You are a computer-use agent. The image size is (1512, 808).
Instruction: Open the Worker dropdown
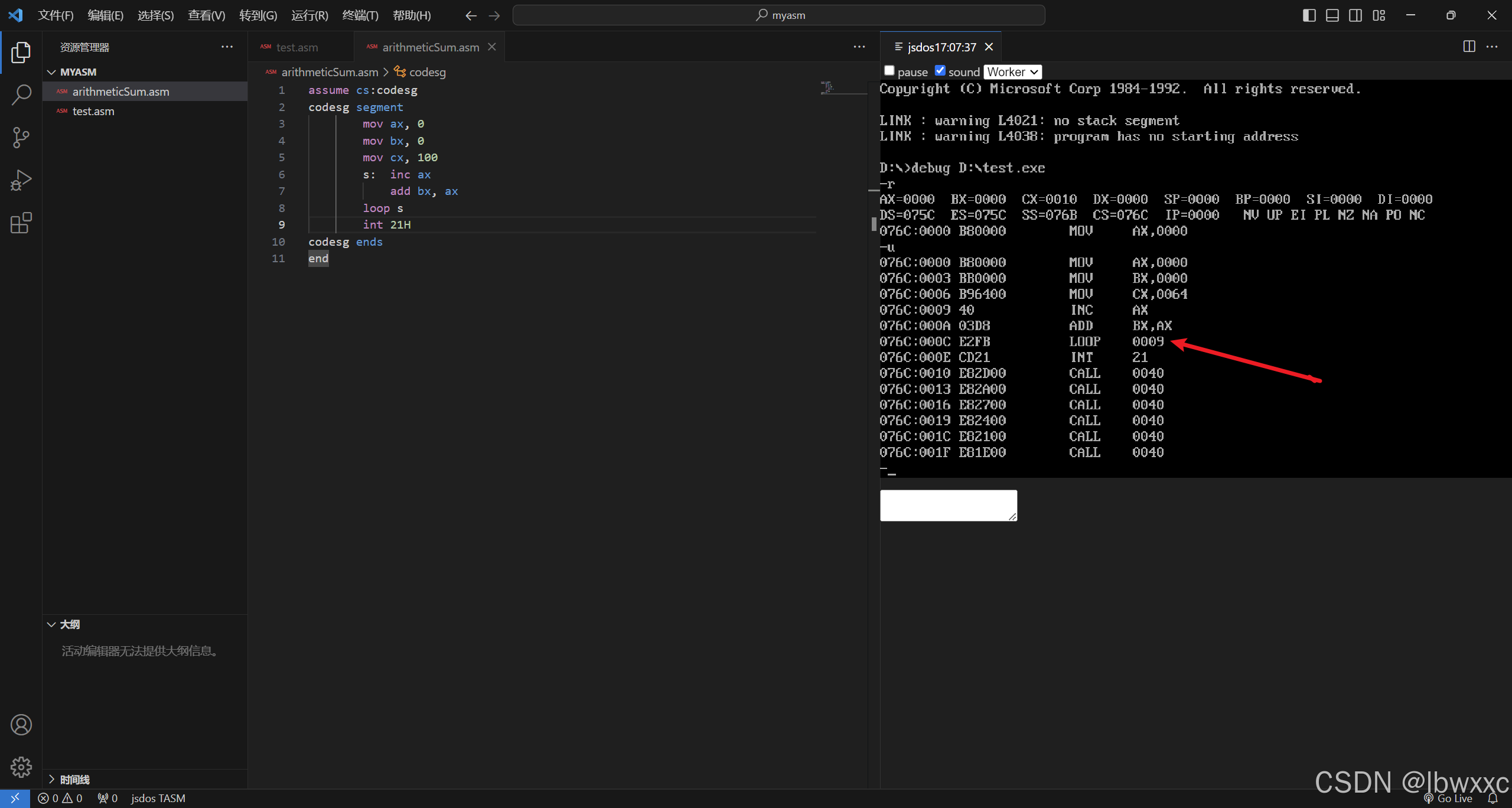[x=1012, y=72]
